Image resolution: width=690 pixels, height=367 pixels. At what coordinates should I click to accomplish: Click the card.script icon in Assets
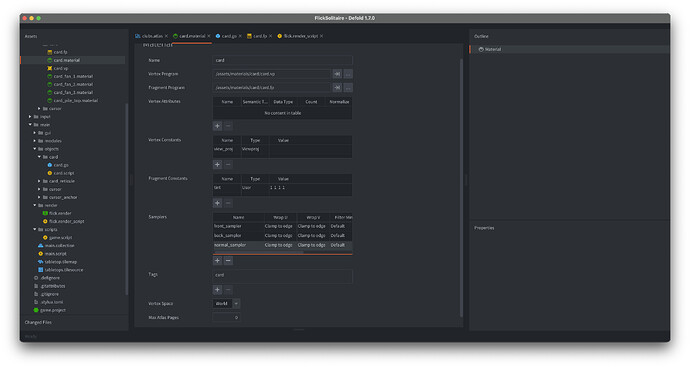[x=50, y=173]
